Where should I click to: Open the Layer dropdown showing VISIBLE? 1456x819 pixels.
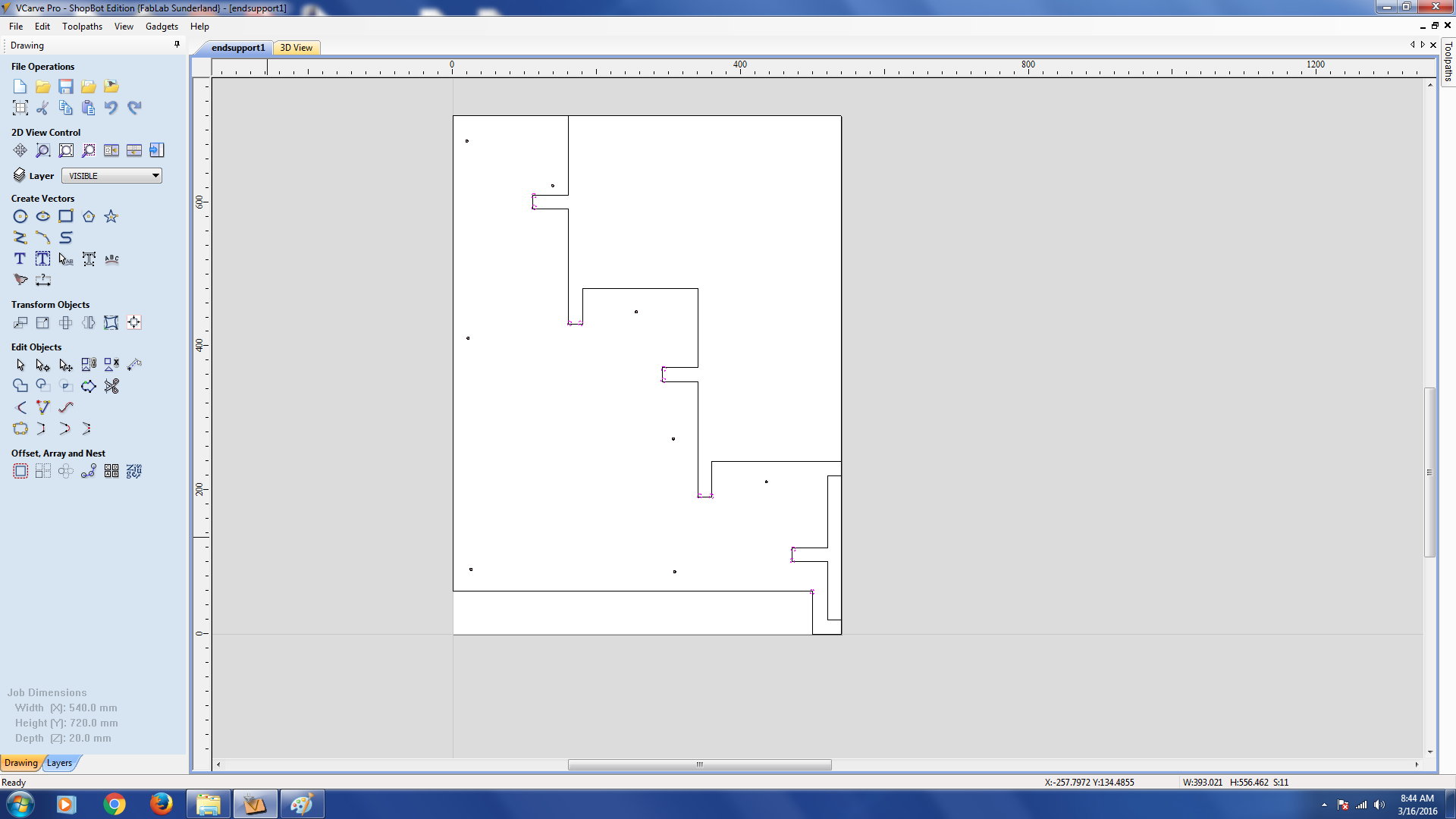pos(111,176)
